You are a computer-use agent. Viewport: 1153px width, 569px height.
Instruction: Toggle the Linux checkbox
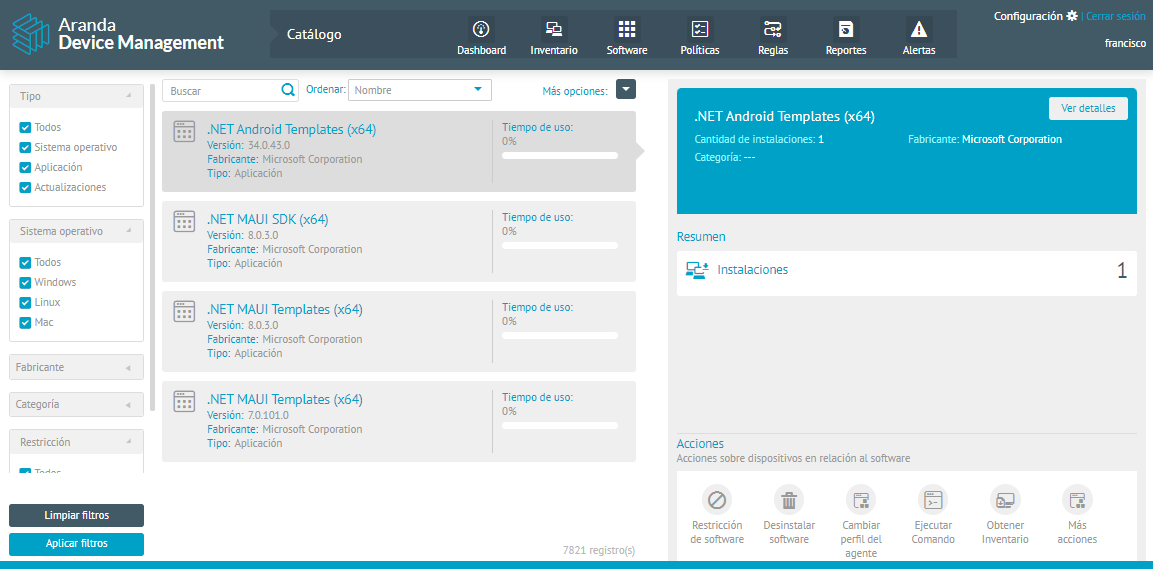(25, 302)
